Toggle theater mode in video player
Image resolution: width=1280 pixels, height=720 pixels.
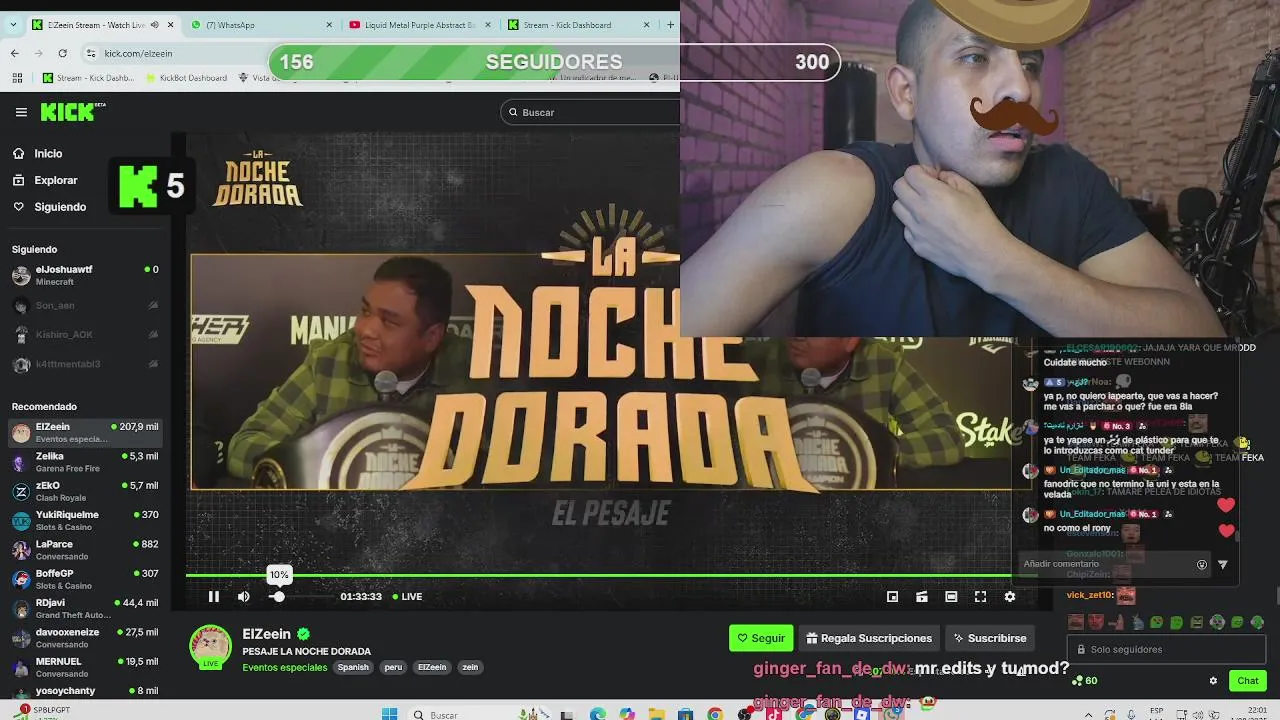(951, 597)
